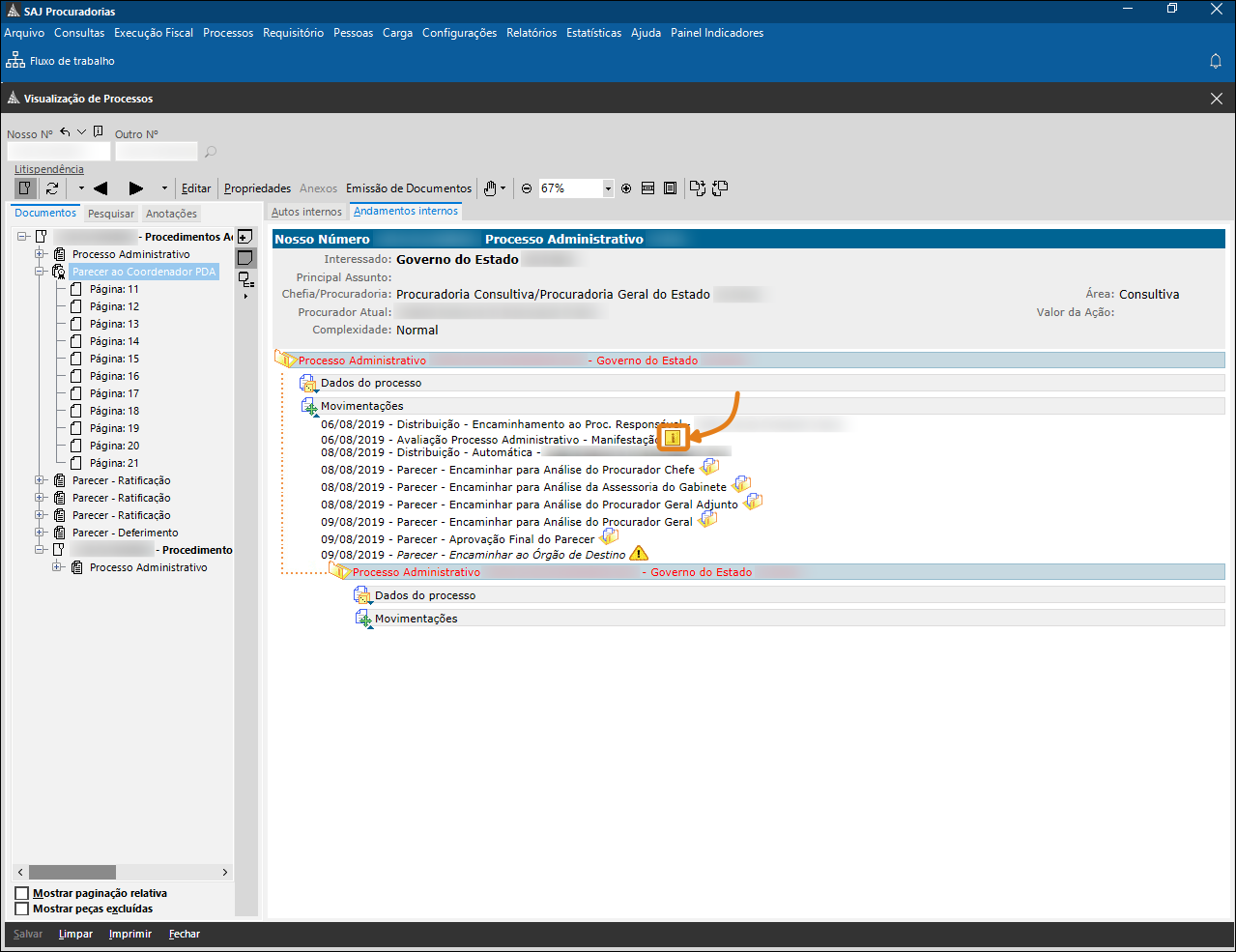Viewport: 1236px width, 952px height.
Task: Click the zoom in plus icon
Action: [x=626, y=188]
